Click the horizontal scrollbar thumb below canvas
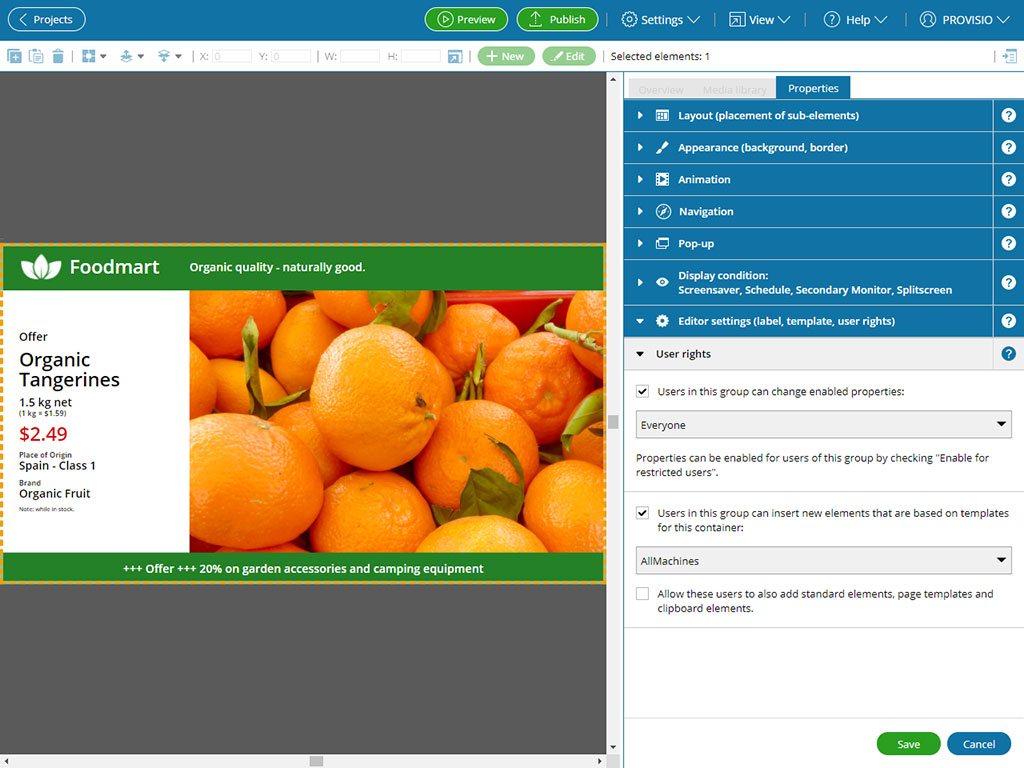 (x=316, y=762)
